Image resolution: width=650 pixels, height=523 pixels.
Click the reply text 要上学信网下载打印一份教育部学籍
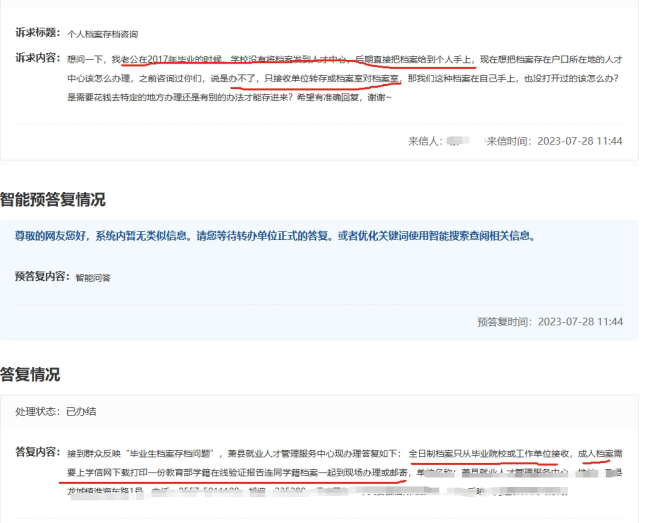[138, 473]
